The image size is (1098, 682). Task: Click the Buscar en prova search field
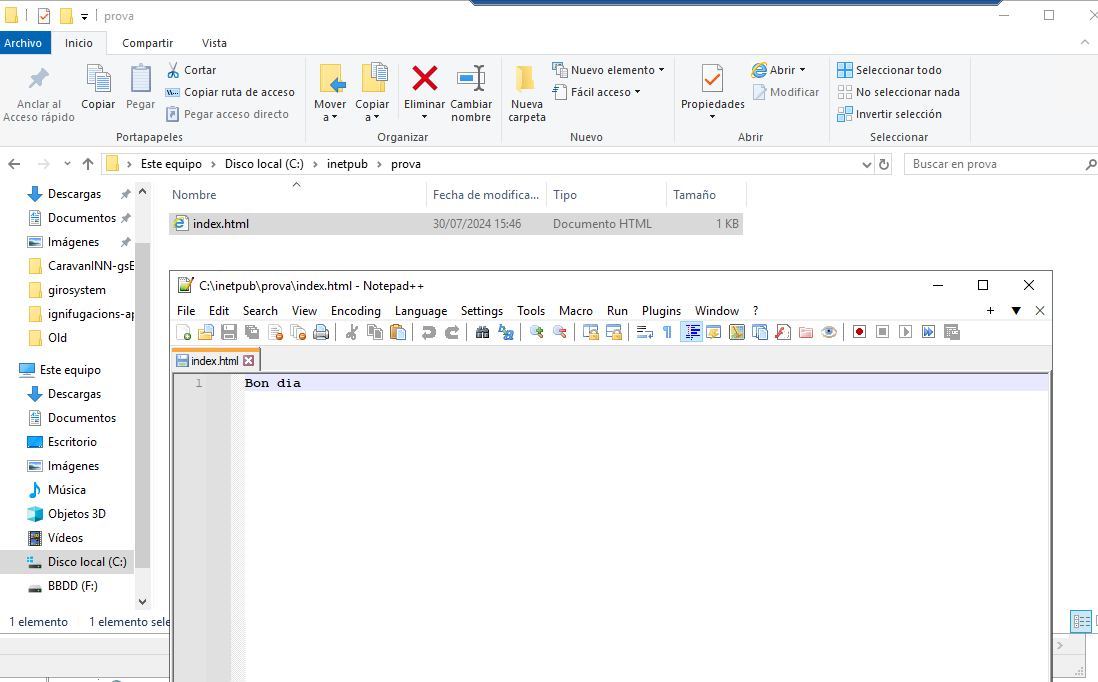coord(990,164)
